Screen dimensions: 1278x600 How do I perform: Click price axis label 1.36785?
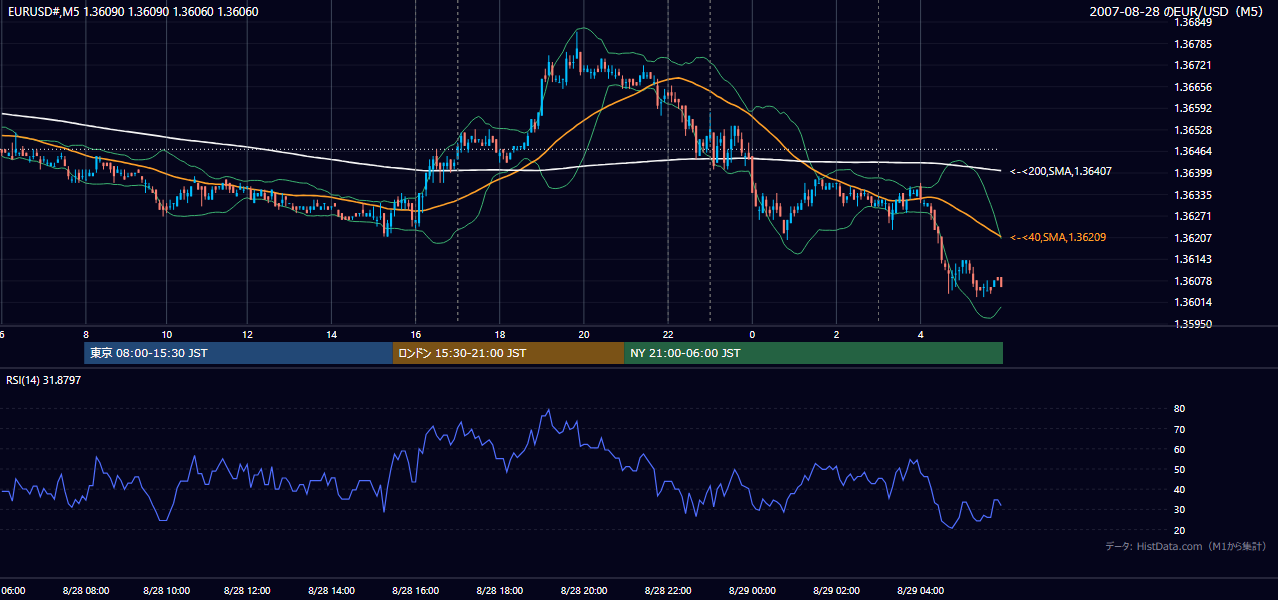point(1192,44)
